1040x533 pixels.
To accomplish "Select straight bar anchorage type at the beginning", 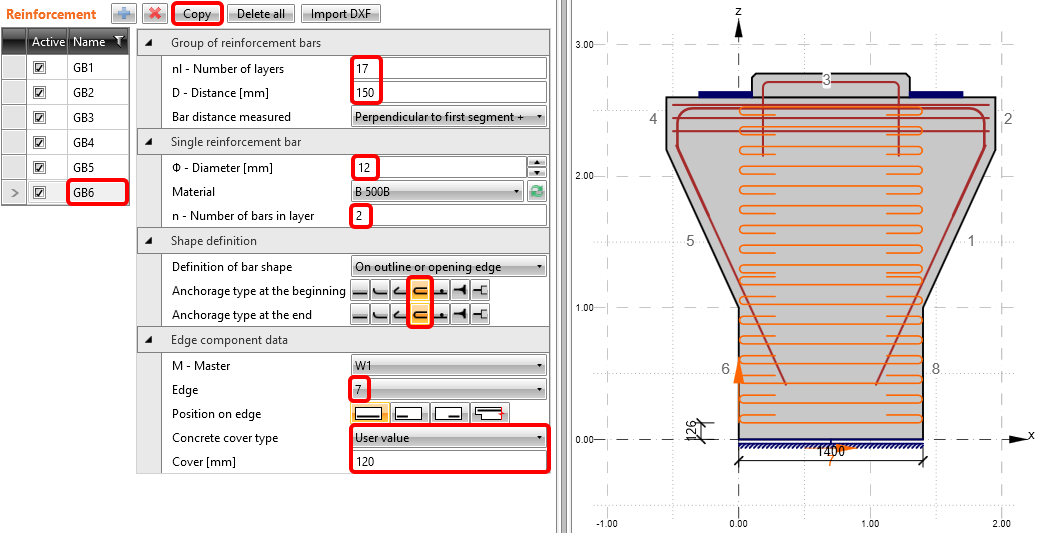I will tap(360, 291).
